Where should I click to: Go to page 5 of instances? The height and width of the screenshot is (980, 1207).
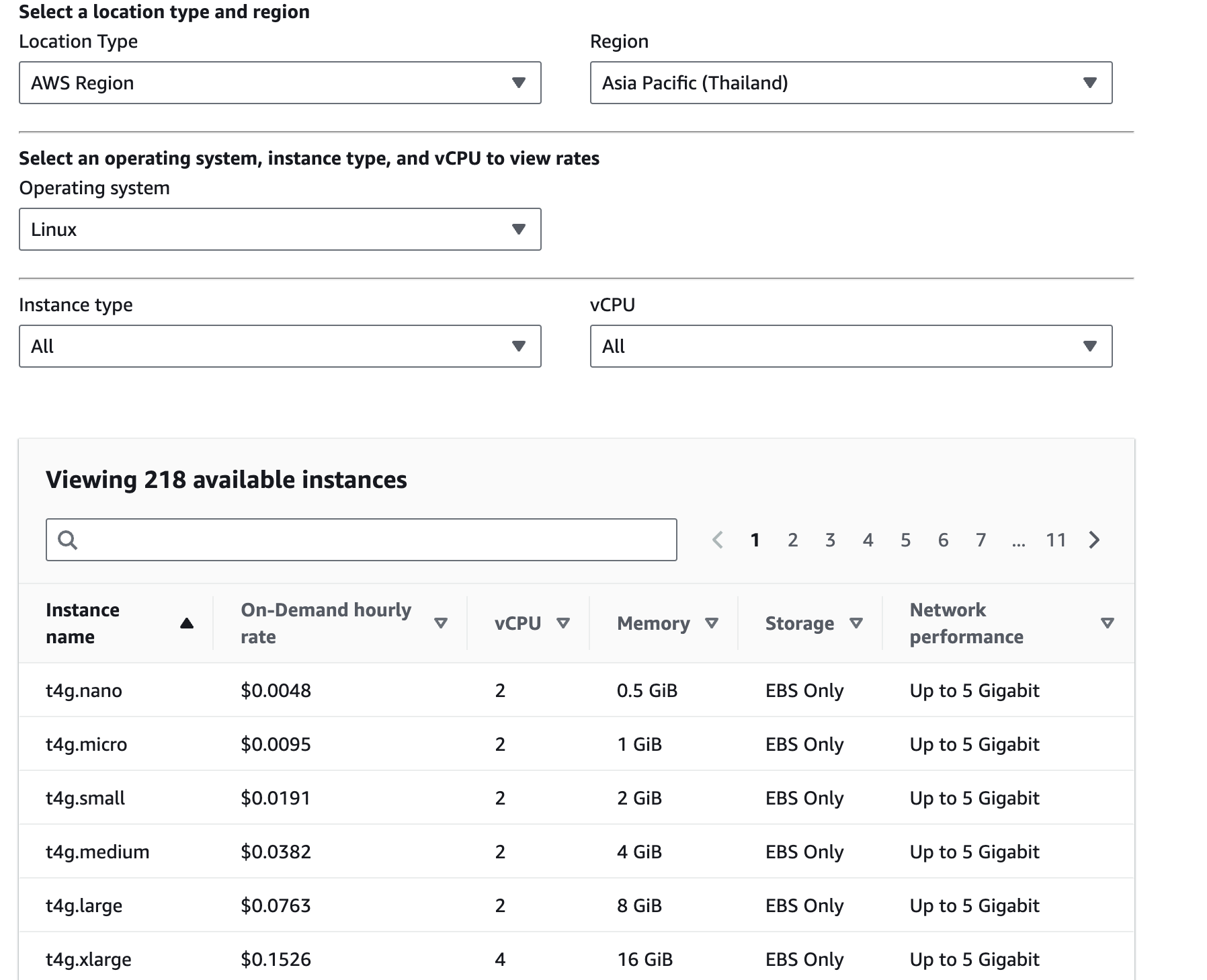[x=905, y=540]
